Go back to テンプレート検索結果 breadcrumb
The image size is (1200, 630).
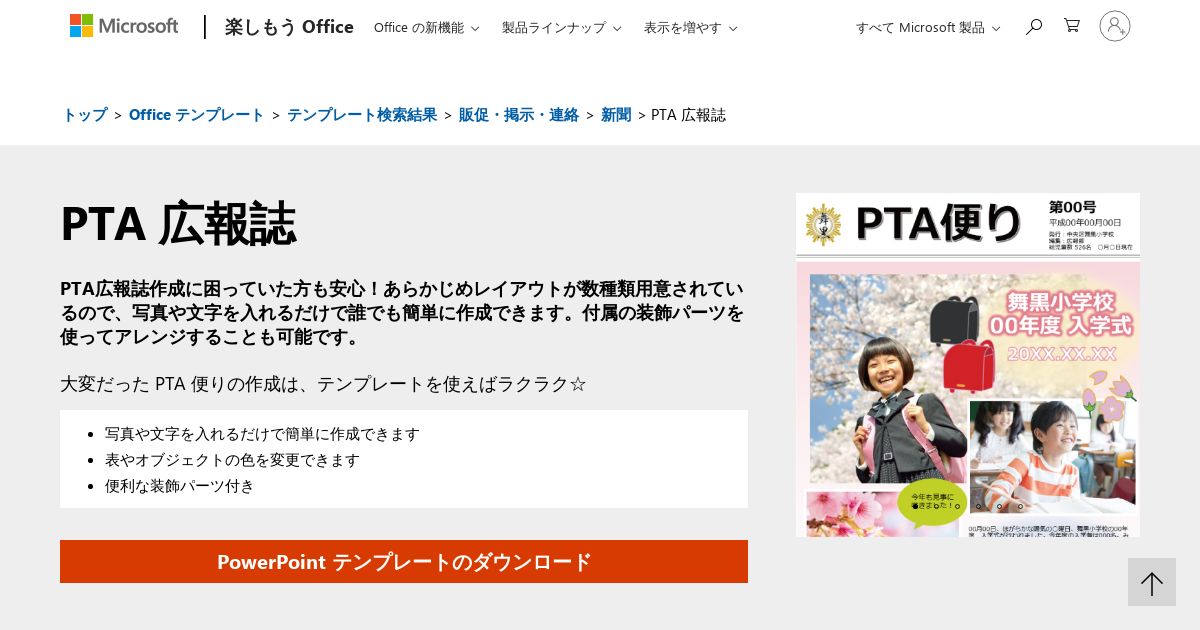point(362,114)
